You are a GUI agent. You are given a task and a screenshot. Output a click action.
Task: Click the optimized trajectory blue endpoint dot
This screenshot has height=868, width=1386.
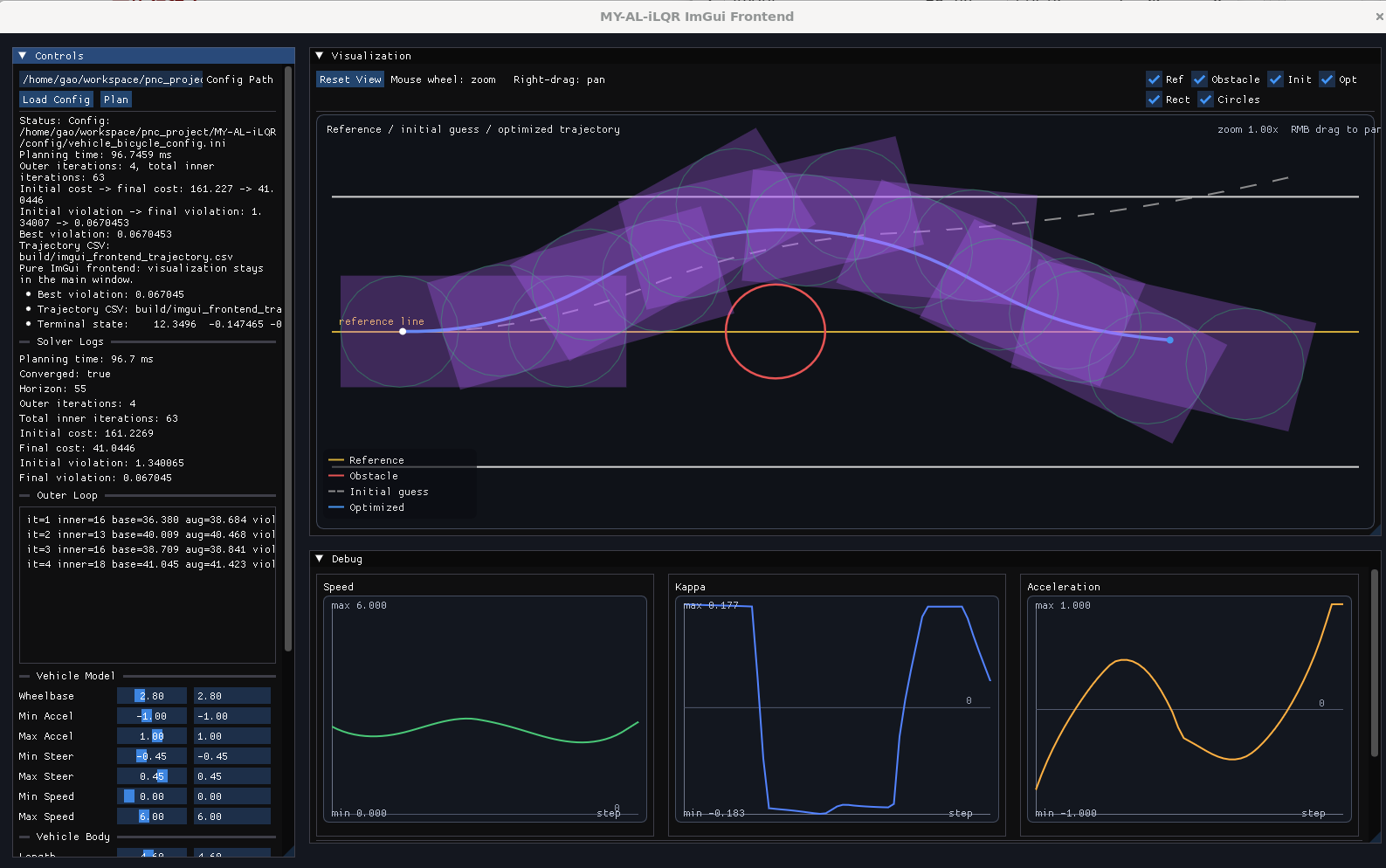click(x=1170, y=340)
